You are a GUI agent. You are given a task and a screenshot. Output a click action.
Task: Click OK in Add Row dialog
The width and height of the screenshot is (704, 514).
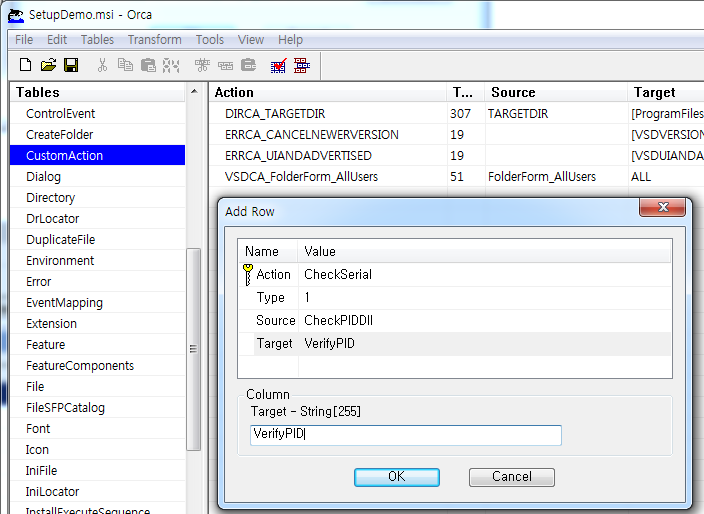pyautogui.click(x=396, y=477)
